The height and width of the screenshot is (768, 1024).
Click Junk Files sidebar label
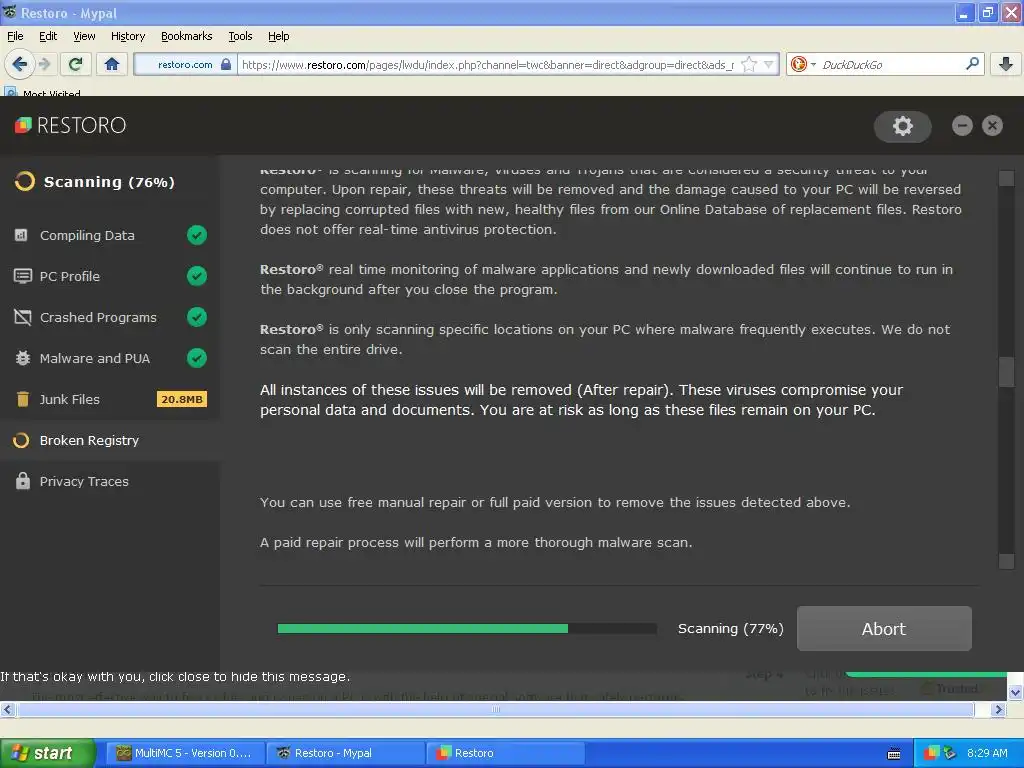click(x=70, y=399)
